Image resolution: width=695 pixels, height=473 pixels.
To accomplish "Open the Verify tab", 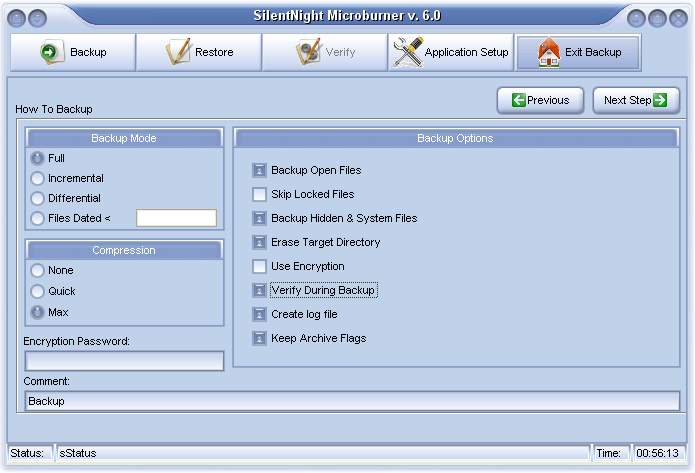I will pyautogui.click(x=324, y=52).
